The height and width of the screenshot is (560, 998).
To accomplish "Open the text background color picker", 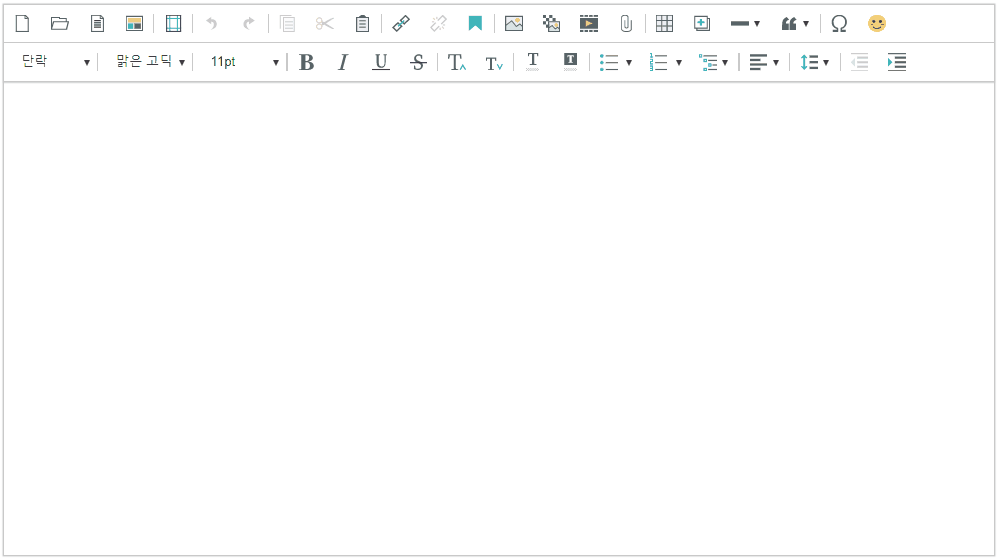I will pos(570,62).
